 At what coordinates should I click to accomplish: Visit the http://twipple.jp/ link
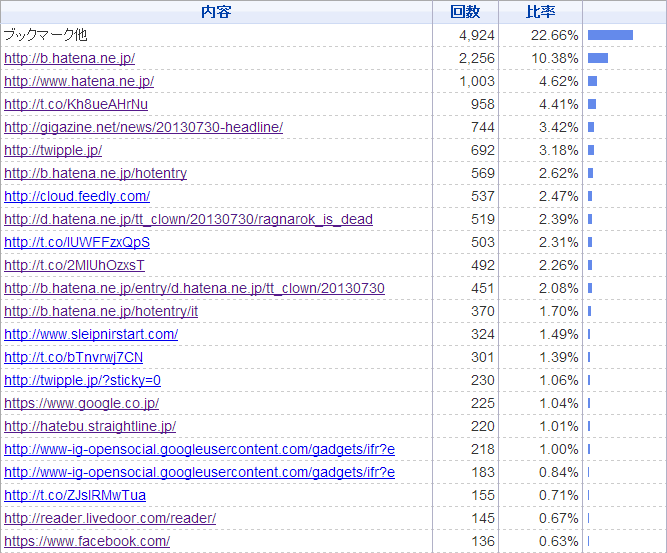(53, 150)
